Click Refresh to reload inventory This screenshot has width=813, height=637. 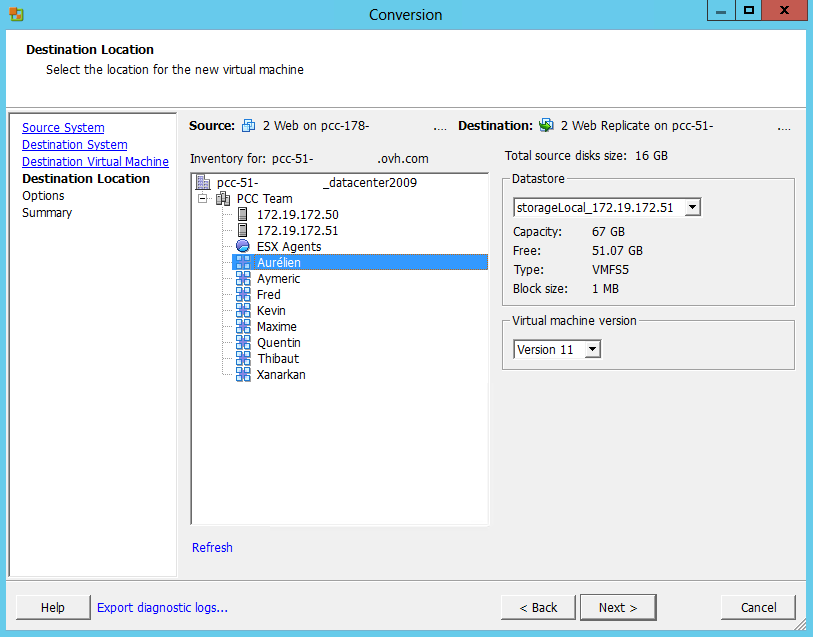click(x=212, y=548)
